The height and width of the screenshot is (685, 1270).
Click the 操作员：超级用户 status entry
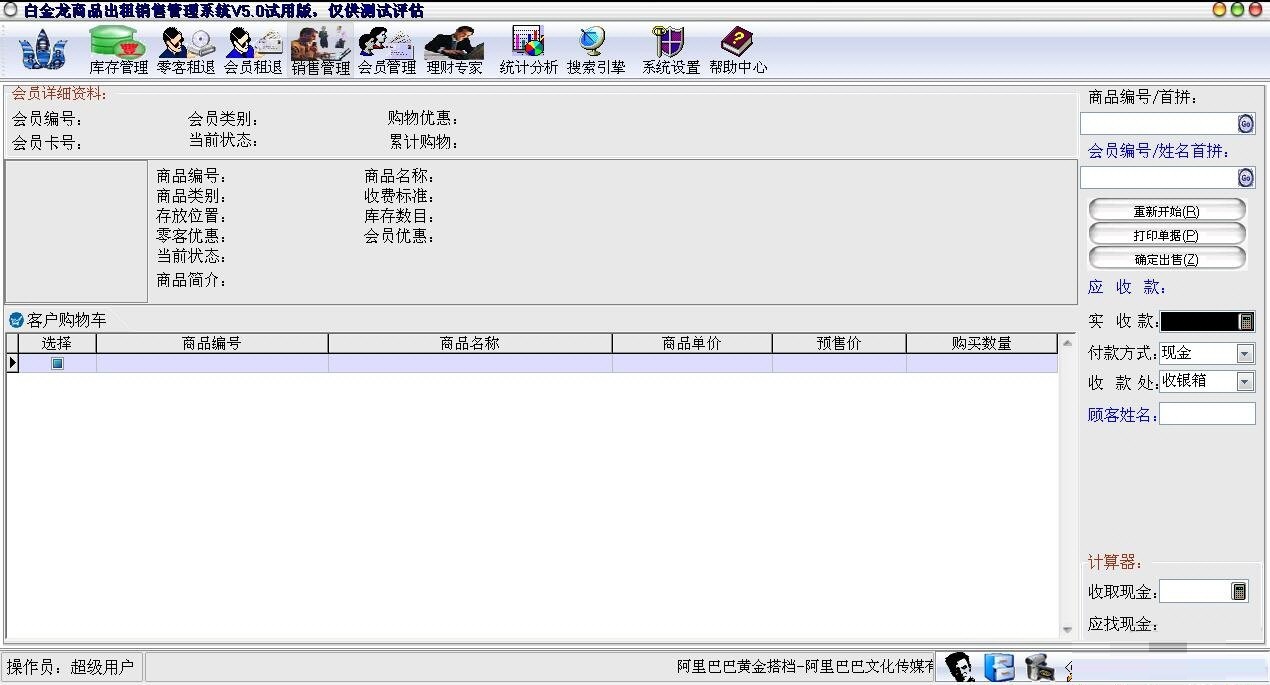(71, 667)
